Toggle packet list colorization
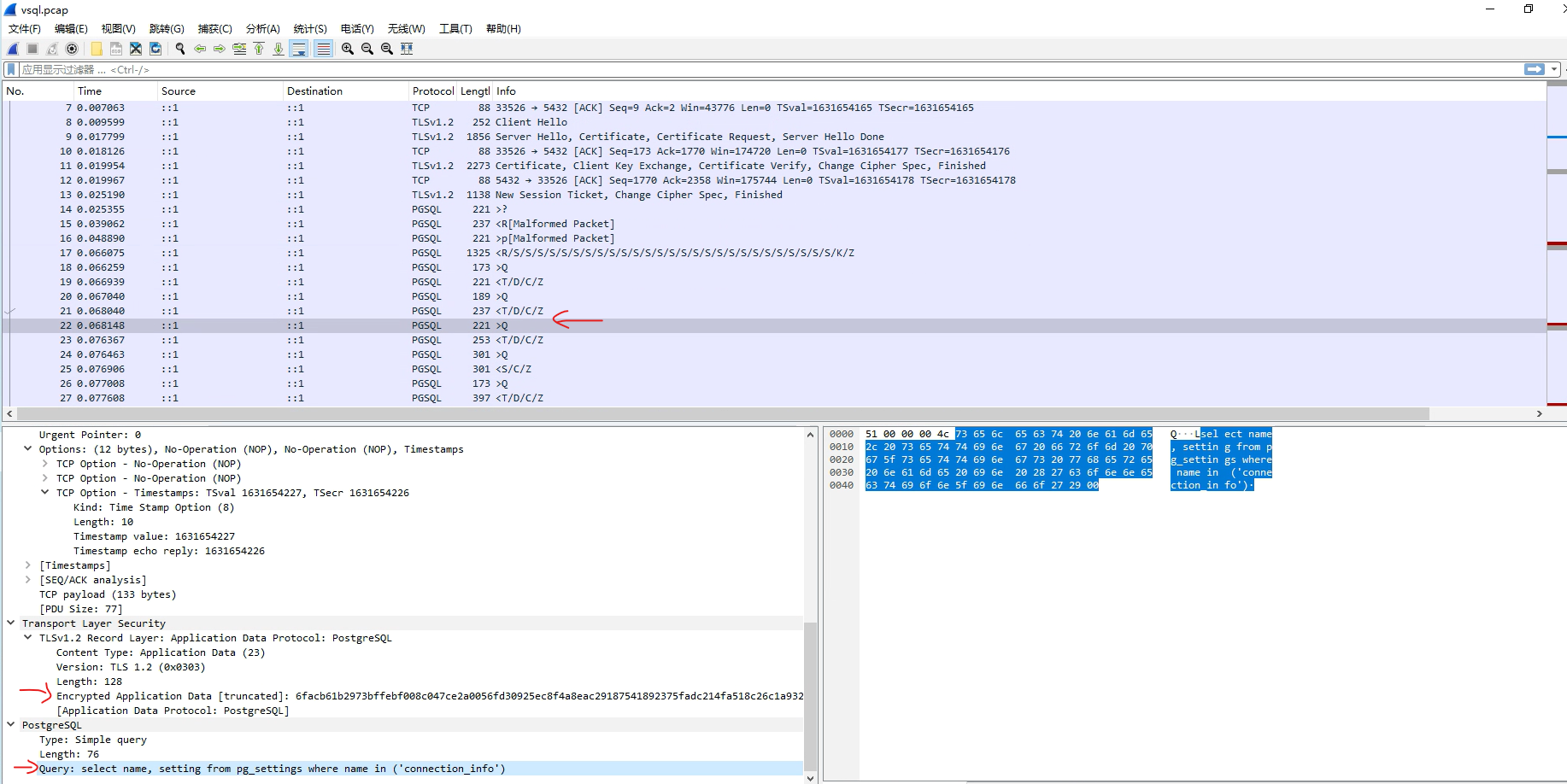Image resolution: width=1567 pixels, height=784 pixels. 323,49
